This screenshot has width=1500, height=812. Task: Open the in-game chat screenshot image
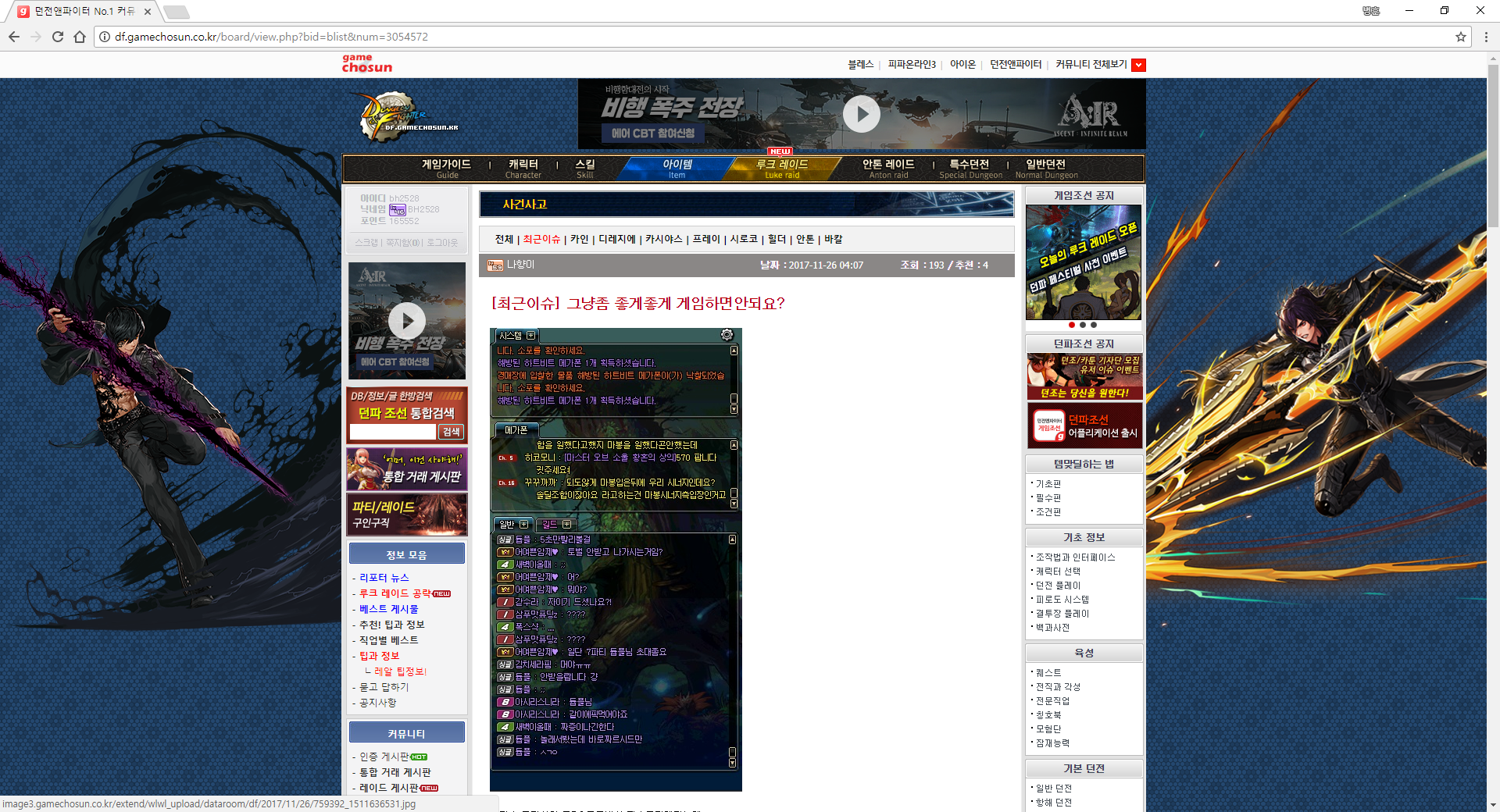[x=616, y=559]
